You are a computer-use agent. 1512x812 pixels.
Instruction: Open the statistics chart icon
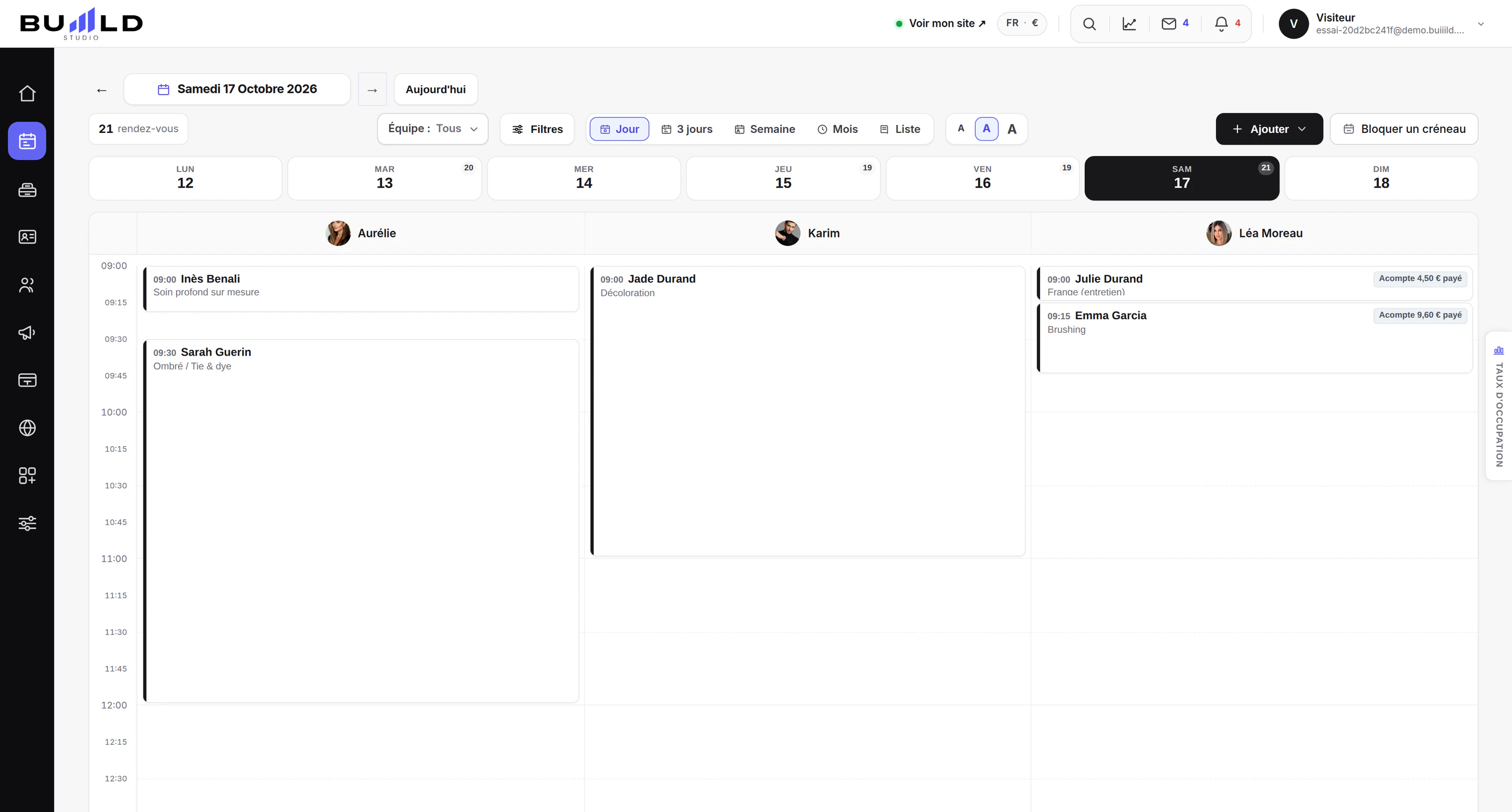1129,24
